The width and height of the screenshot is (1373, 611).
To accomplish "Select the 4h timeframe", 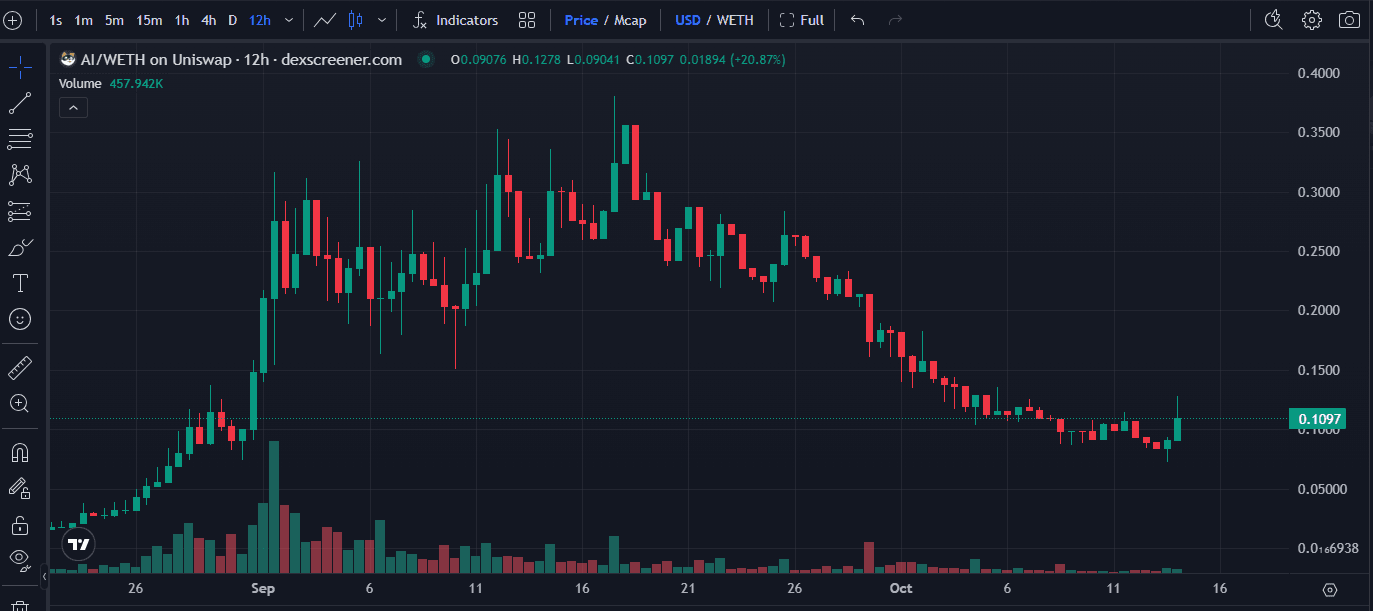I will (x=208, y=20).
